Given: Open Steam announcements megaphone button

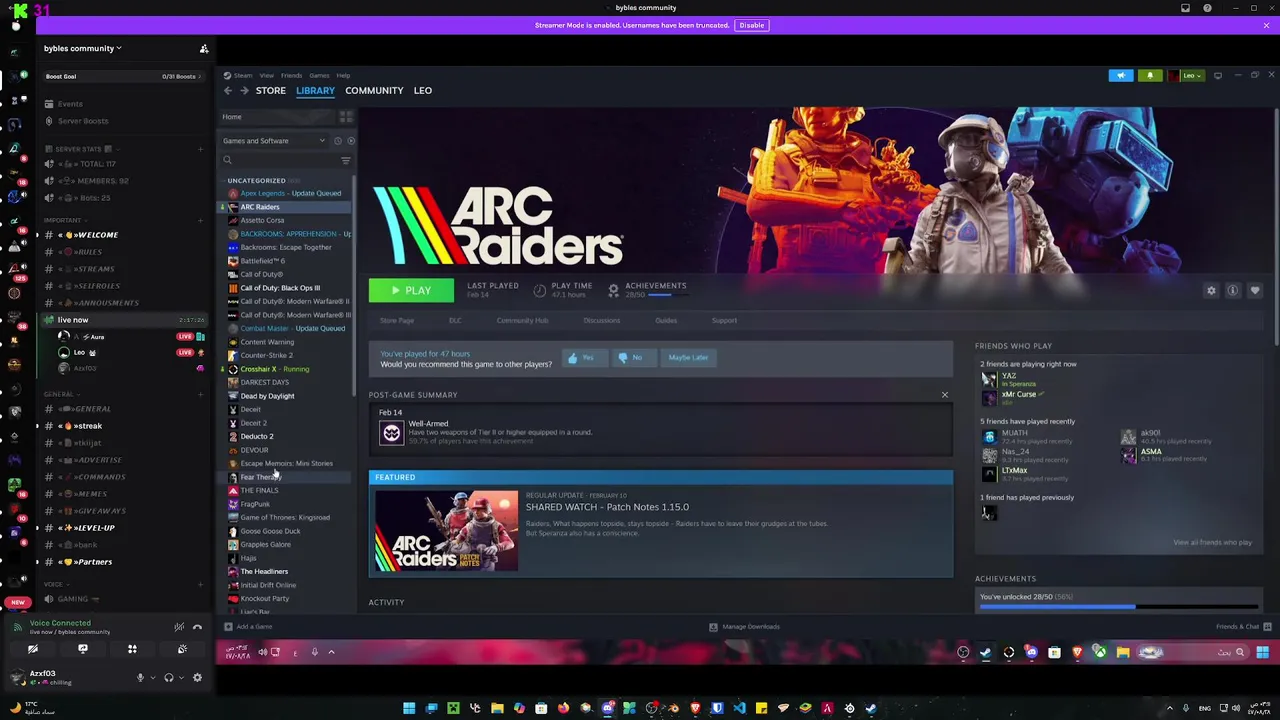Looking at the screenshot, I should coord(1121,75).
